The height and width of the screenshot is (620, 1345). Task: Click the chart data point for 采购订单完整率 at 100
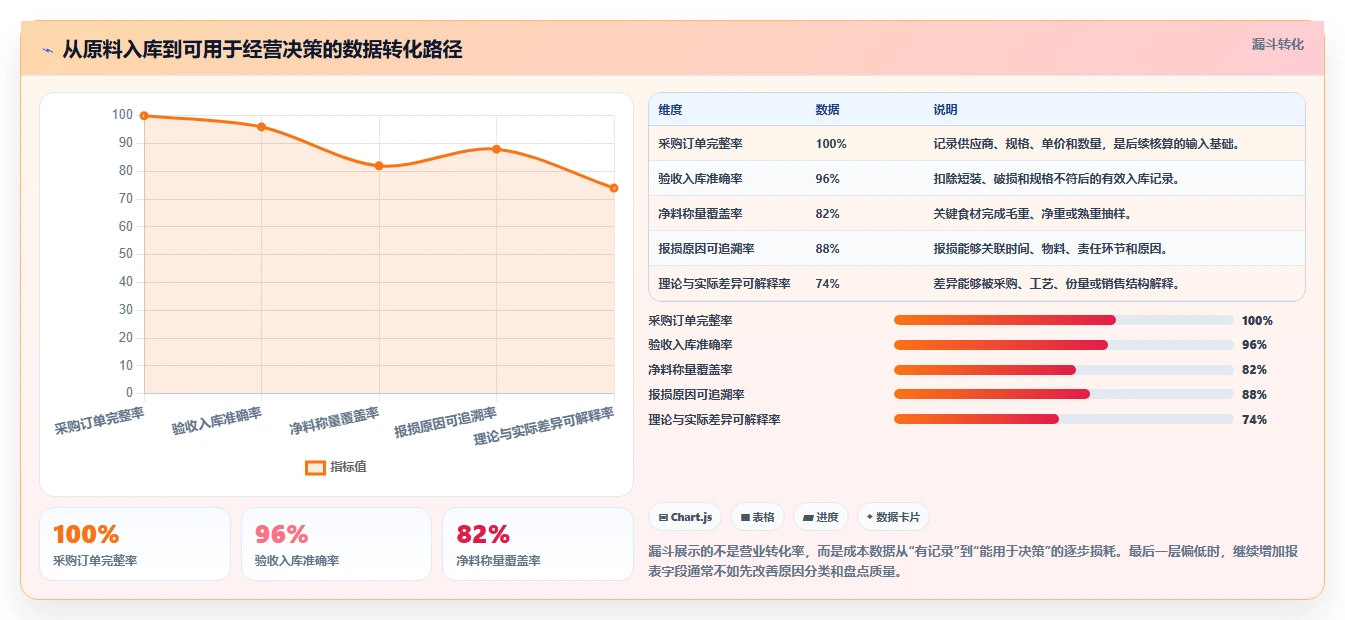click(x=144, y=116)
